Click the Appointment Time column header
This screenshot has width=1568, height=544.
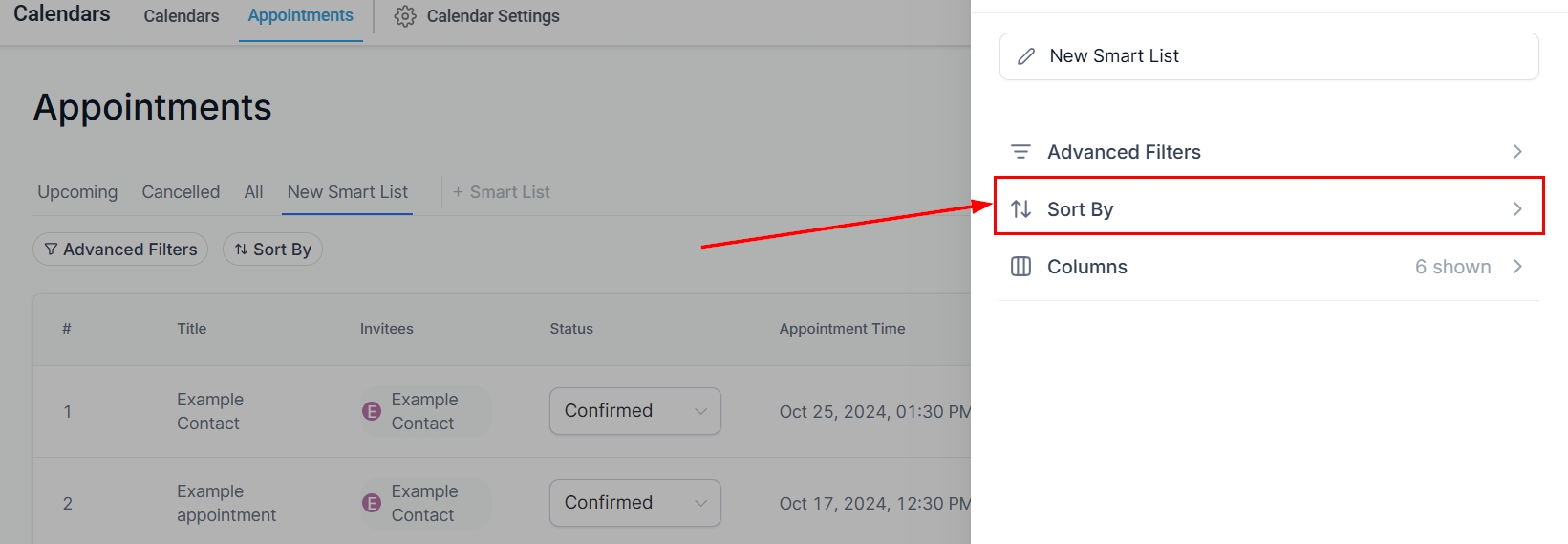(x=842, y=329)
